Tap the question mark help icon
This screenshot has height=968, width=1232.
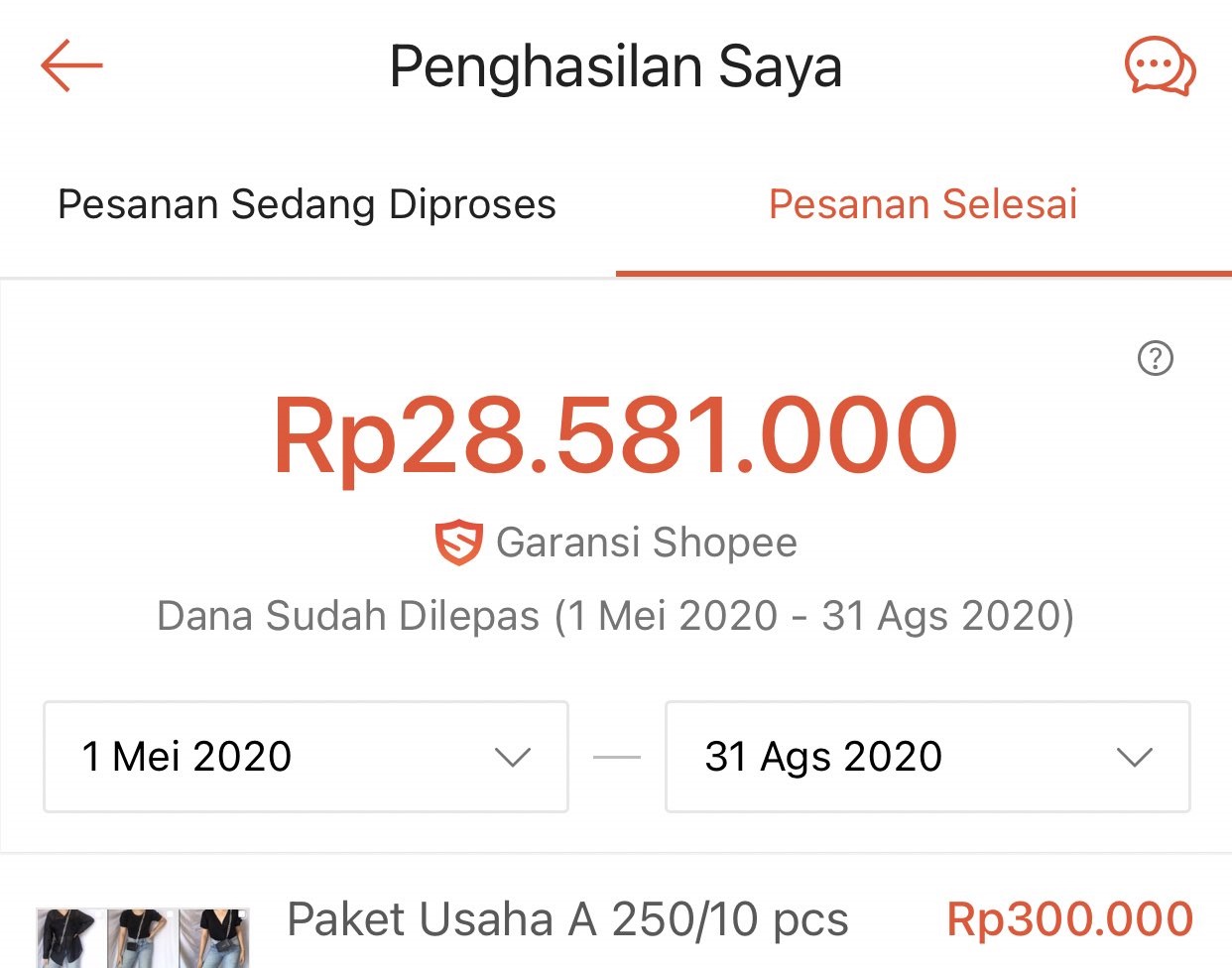coord(1155,358)
